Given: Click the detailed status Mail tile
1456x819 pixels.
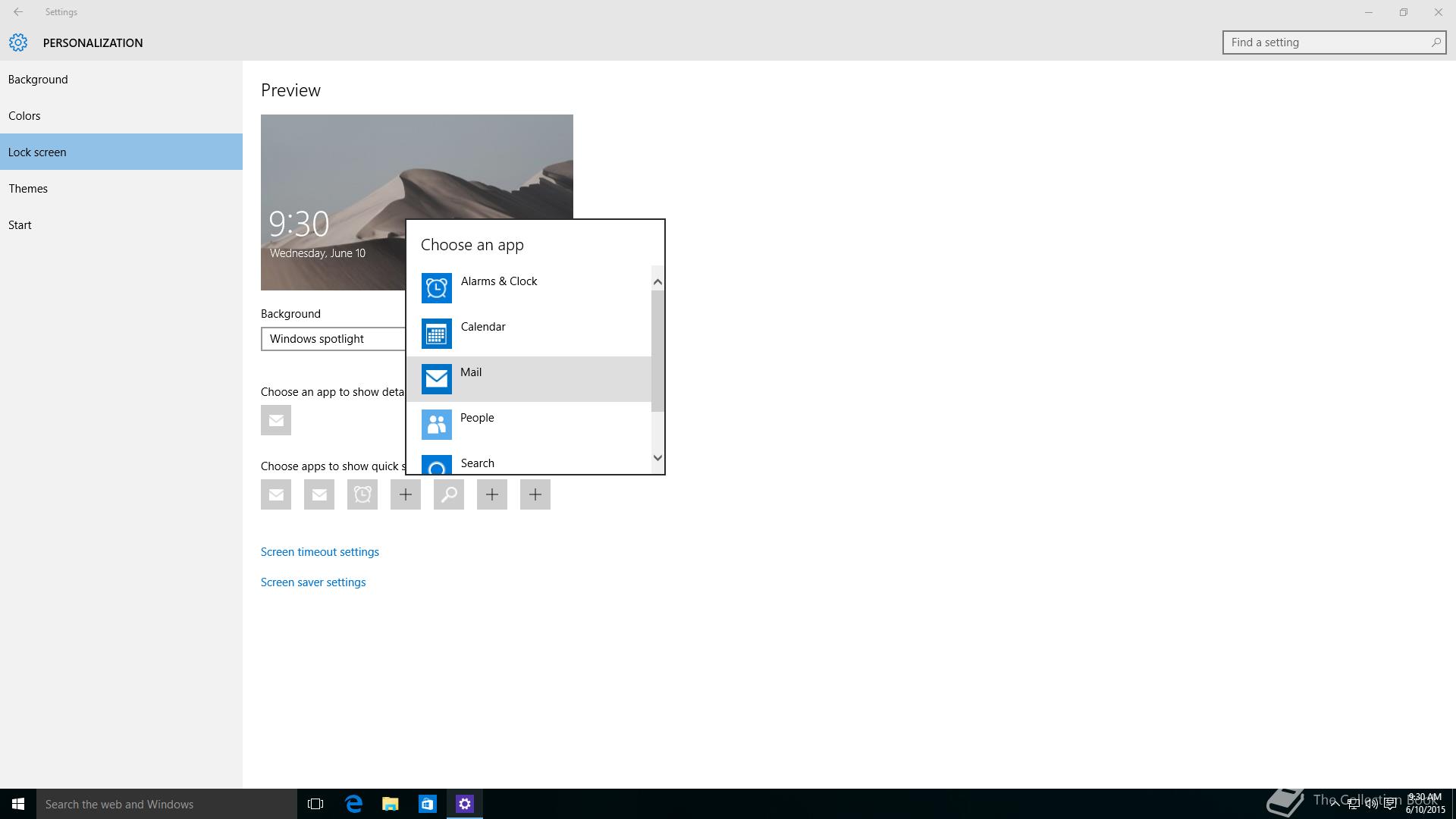Looking at the screenshot, I should coord(276,420).
